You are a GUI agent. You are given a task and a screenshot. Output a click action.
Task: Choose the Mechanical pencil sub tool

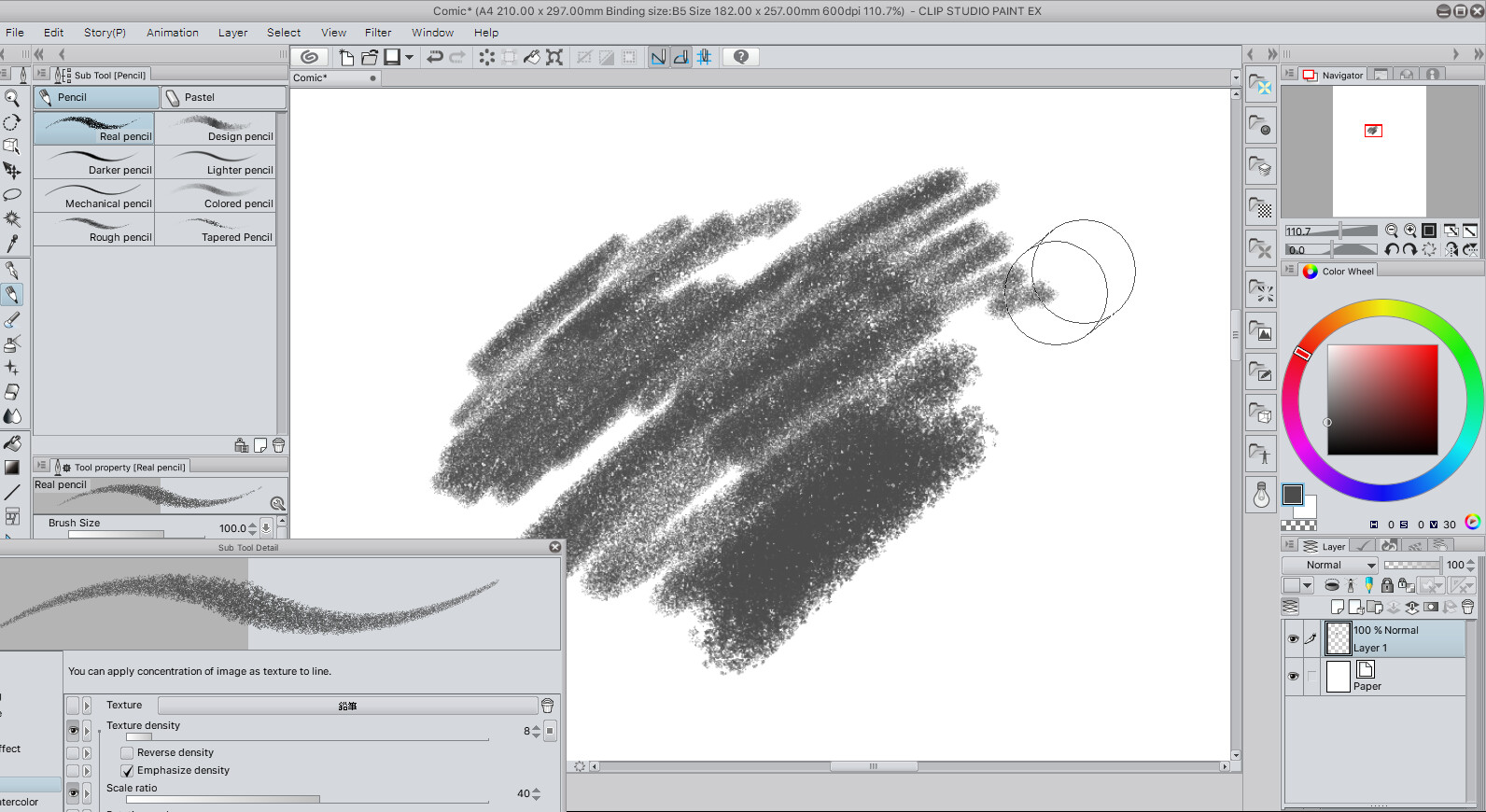pyautogui.click(x=94, y=196)
